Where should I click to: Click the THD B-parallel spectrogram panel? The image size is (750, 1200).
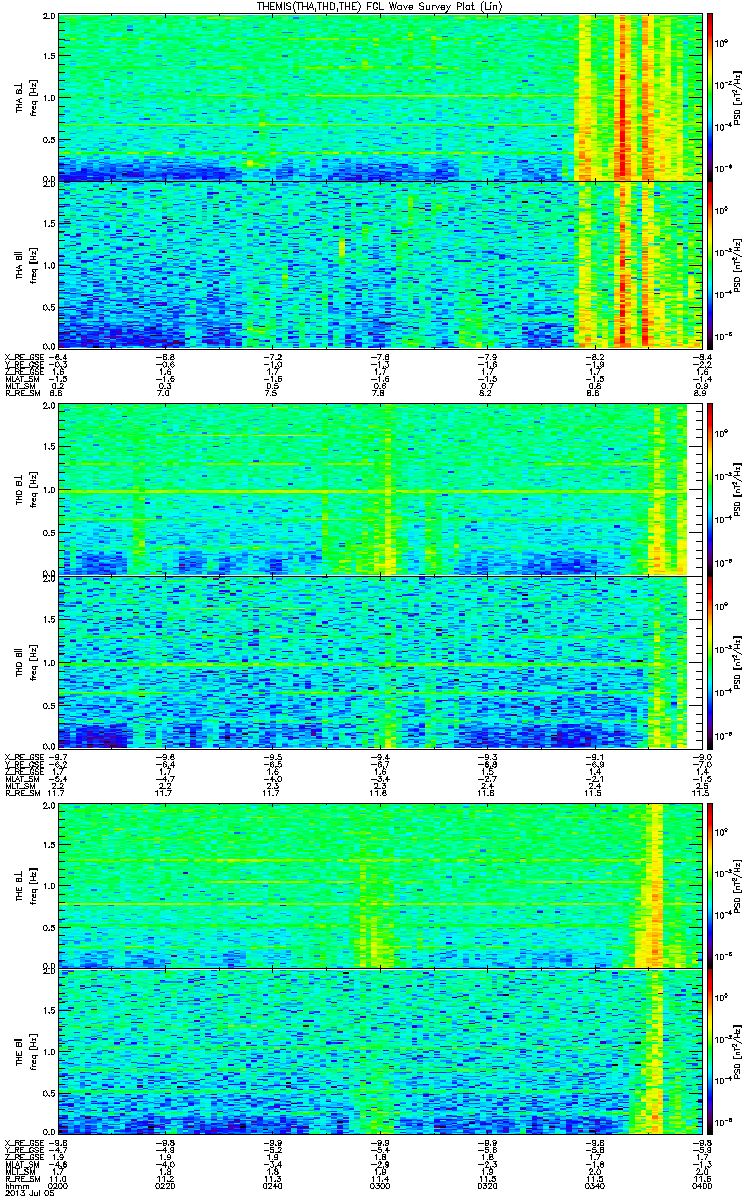point(378,661)
